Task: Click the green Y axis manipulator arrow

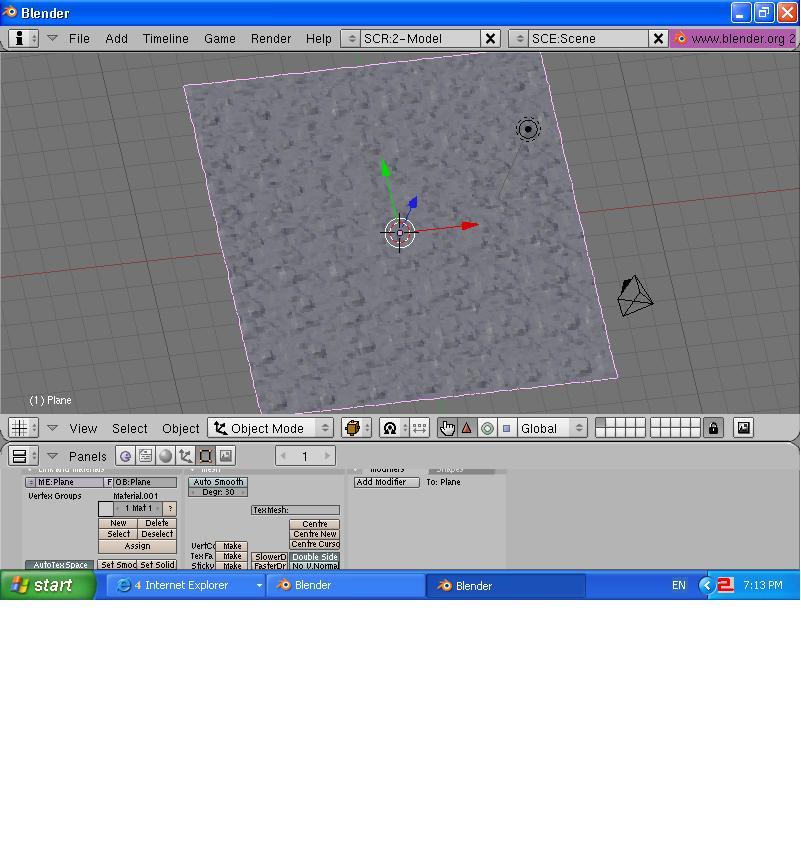Action: 386,168
